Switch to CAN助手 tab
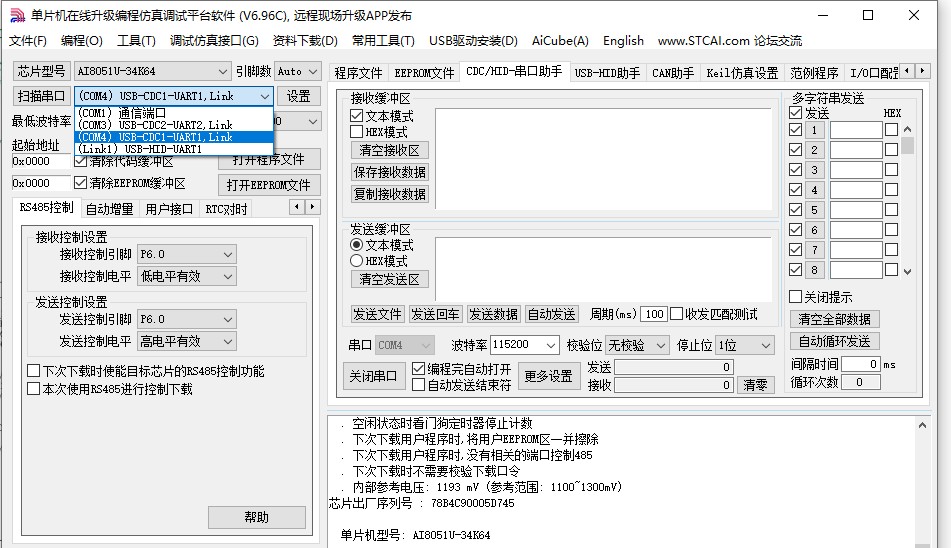This screenshot has width=951, height=548. (673, 73)
